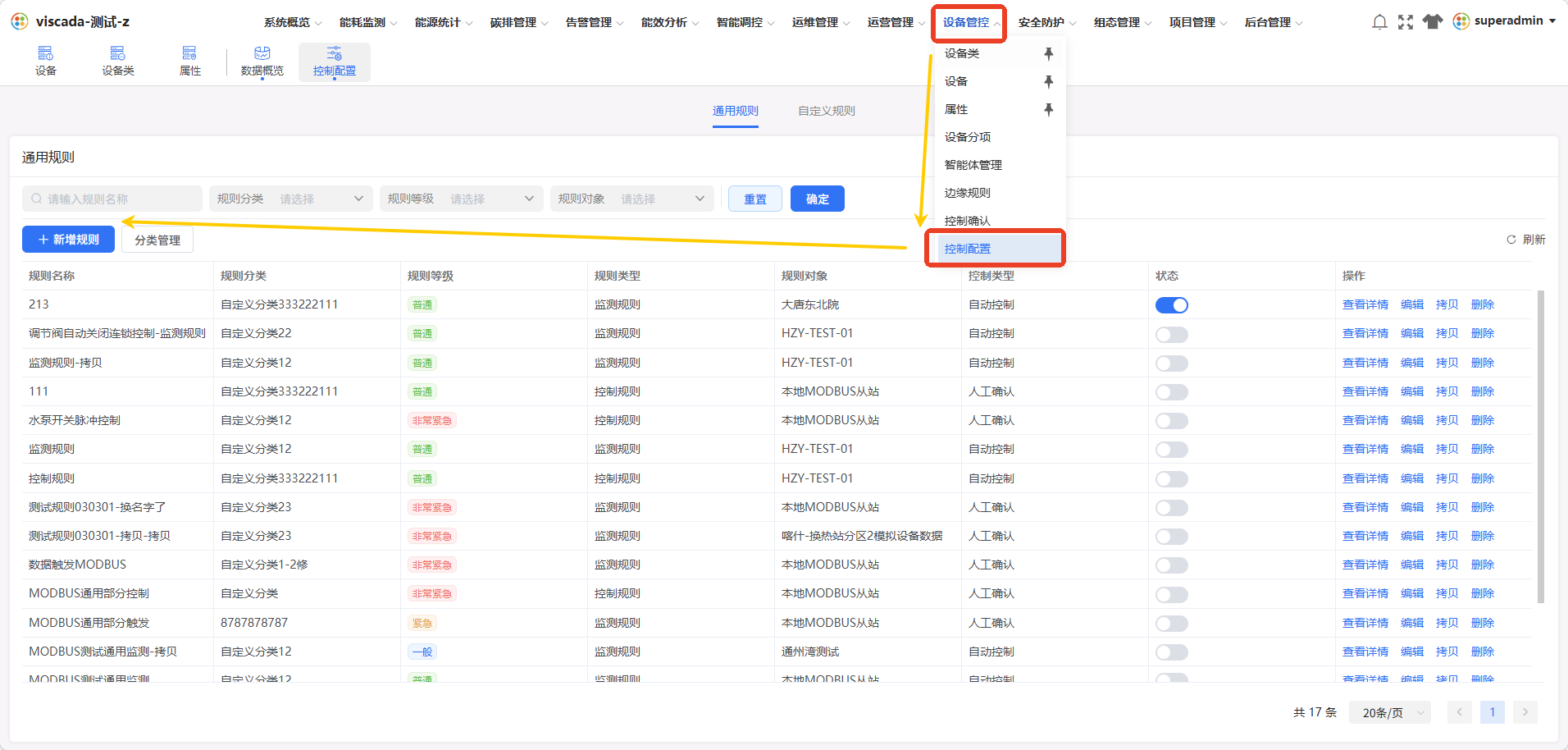Expand the 系统概览 menu
Screen dimensions: 1568x750
tap(293, 22)
